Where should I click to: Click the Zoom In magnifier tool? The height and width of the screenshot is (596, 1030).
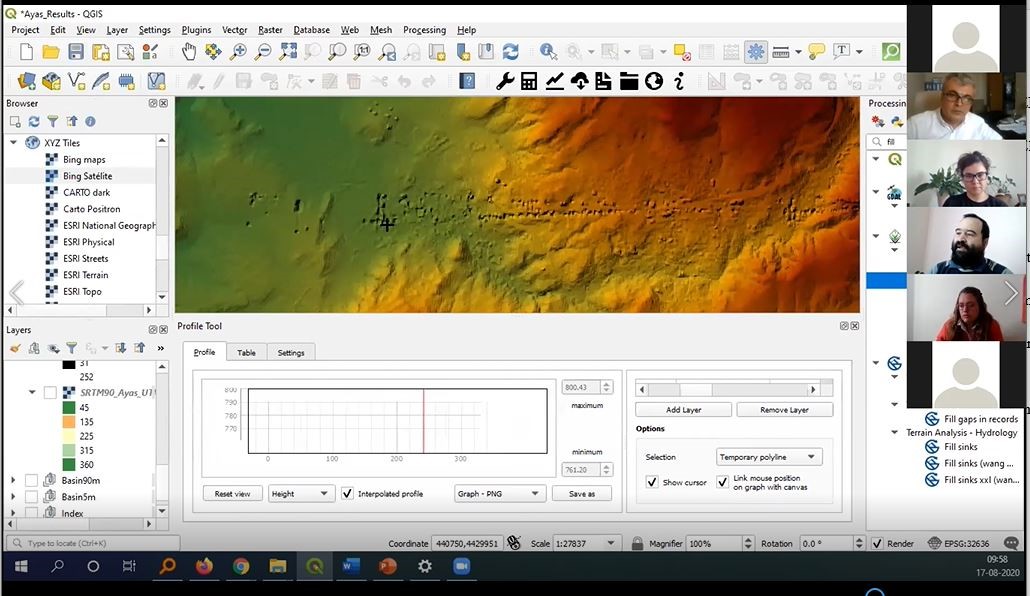pyautogui.click(x=239, y=52)
